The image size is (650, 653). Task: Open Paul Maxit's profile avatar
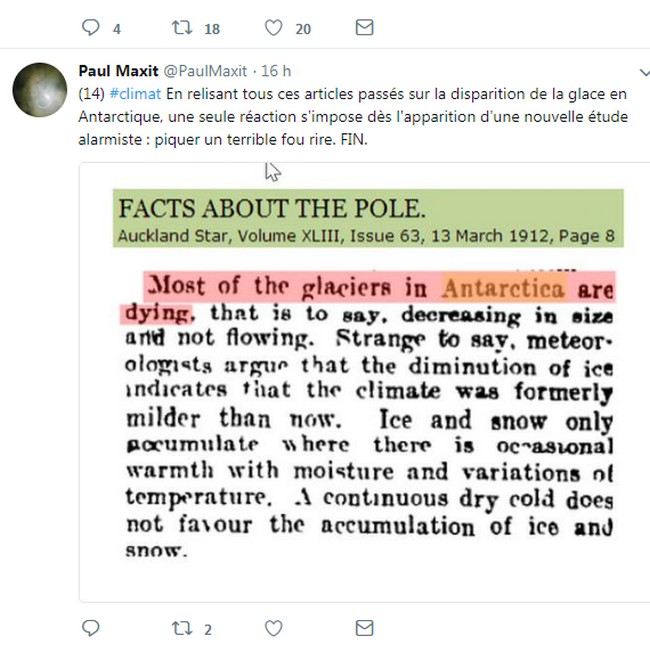tap(40, 89)
